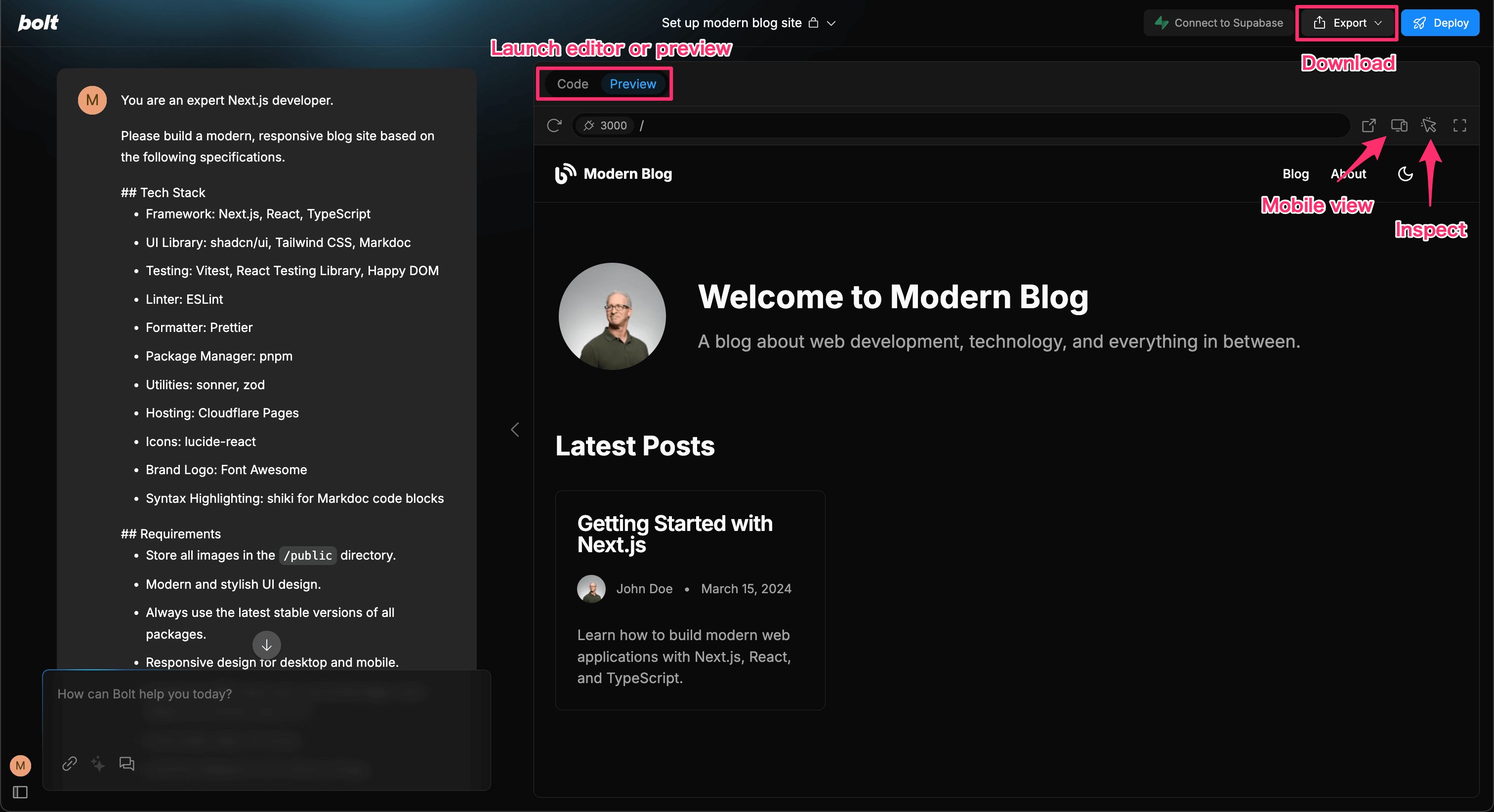The height and width of the screenshot is (812, 1494).
Task: Click the blue Deploy button
Action: [x=1440, y=23]
